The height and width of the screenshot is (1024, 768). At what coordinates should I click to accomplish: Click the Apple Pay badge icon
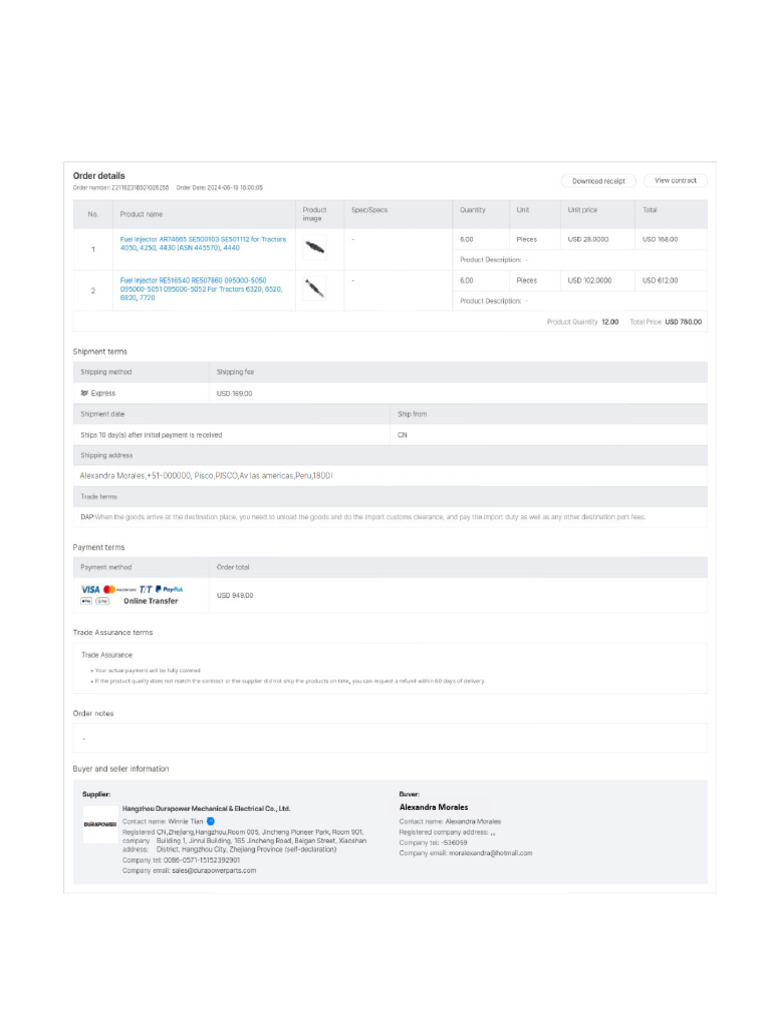(x=86, y=601)
